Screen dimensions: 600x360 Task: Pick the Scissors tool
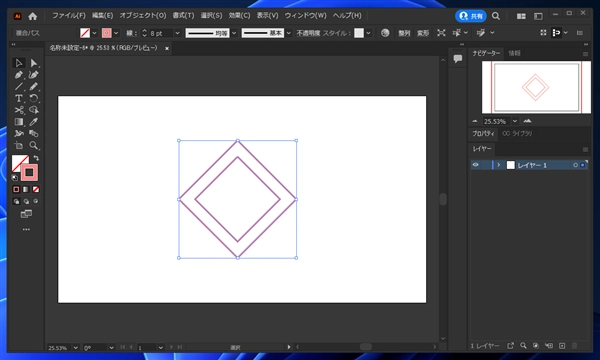[18, 110]
